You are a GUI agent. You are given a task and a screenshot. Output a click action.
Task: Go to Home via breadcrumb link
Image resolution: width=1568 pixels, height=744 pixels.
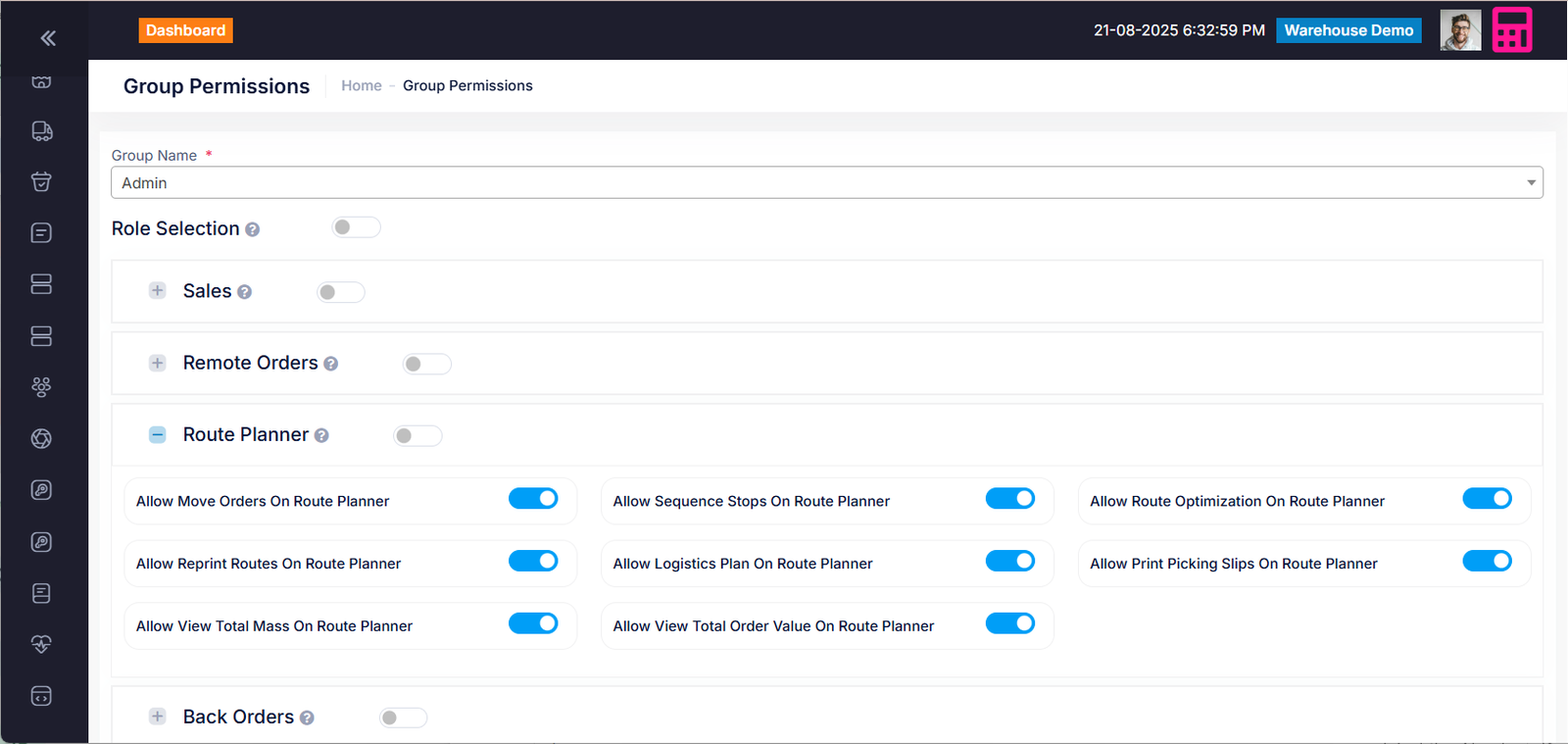click(361, 86)
